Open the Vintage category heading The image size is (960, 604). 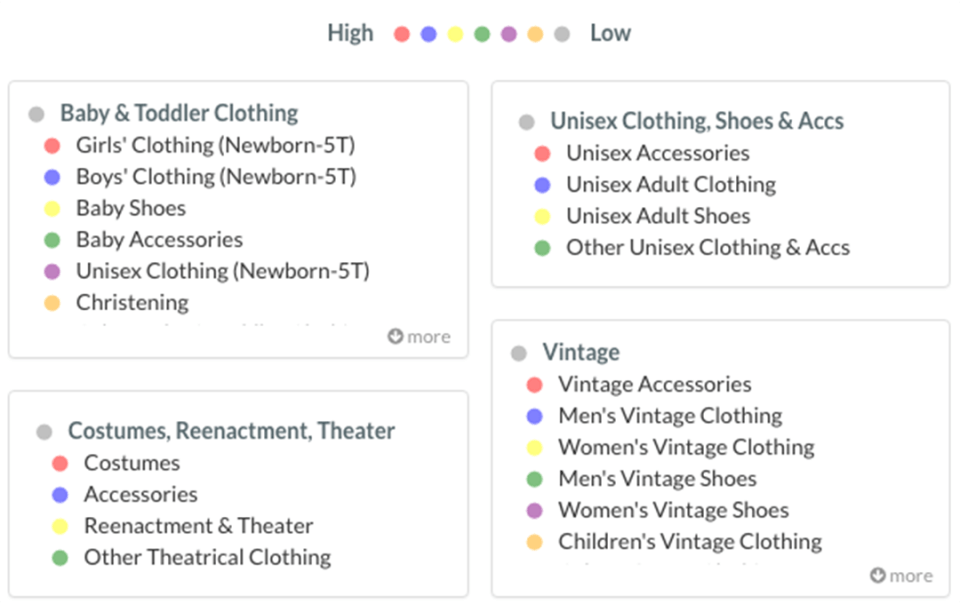point(581,352)
